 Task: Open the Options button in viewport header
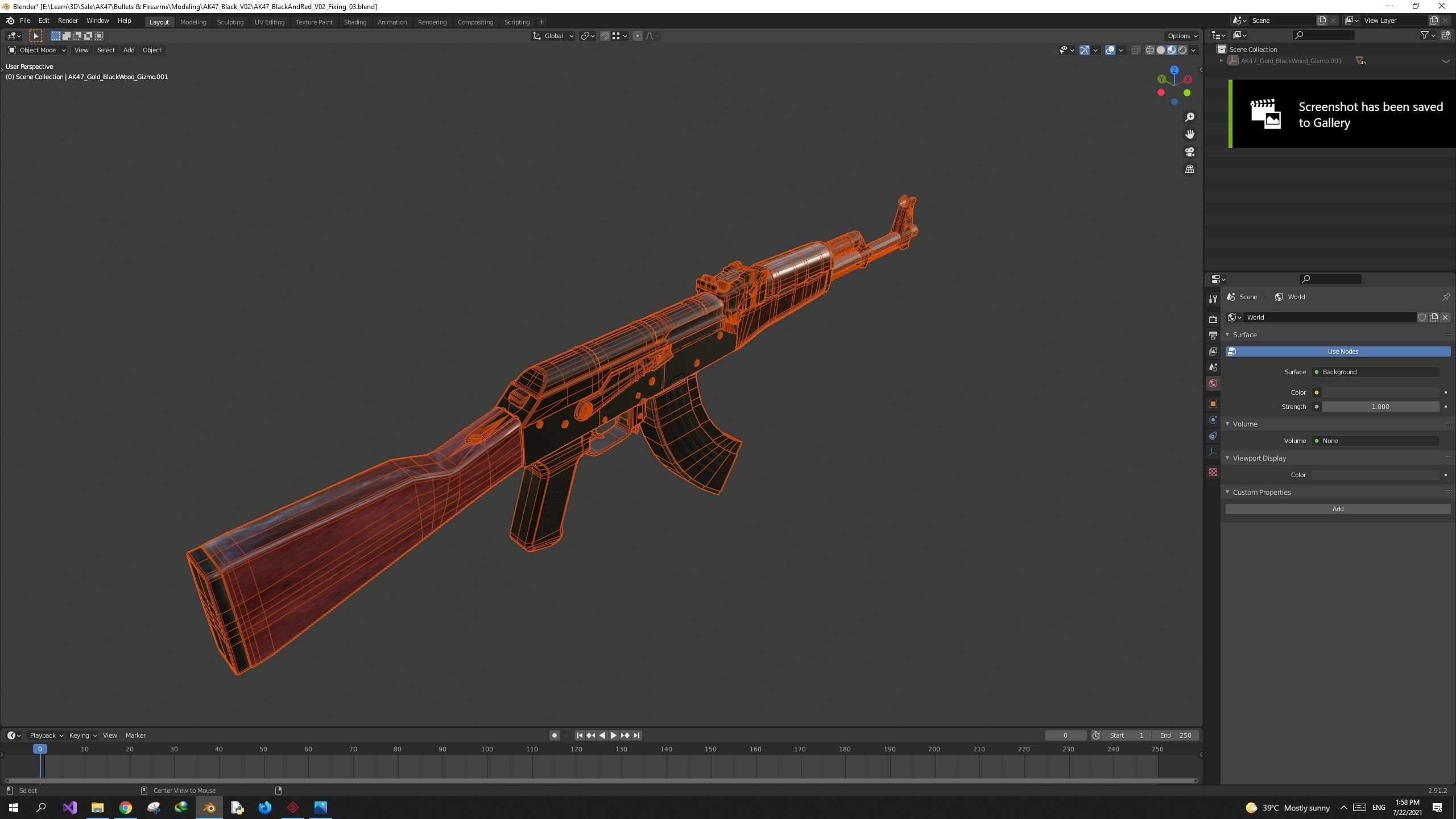pyautogui.click(x=1182, y=36)
